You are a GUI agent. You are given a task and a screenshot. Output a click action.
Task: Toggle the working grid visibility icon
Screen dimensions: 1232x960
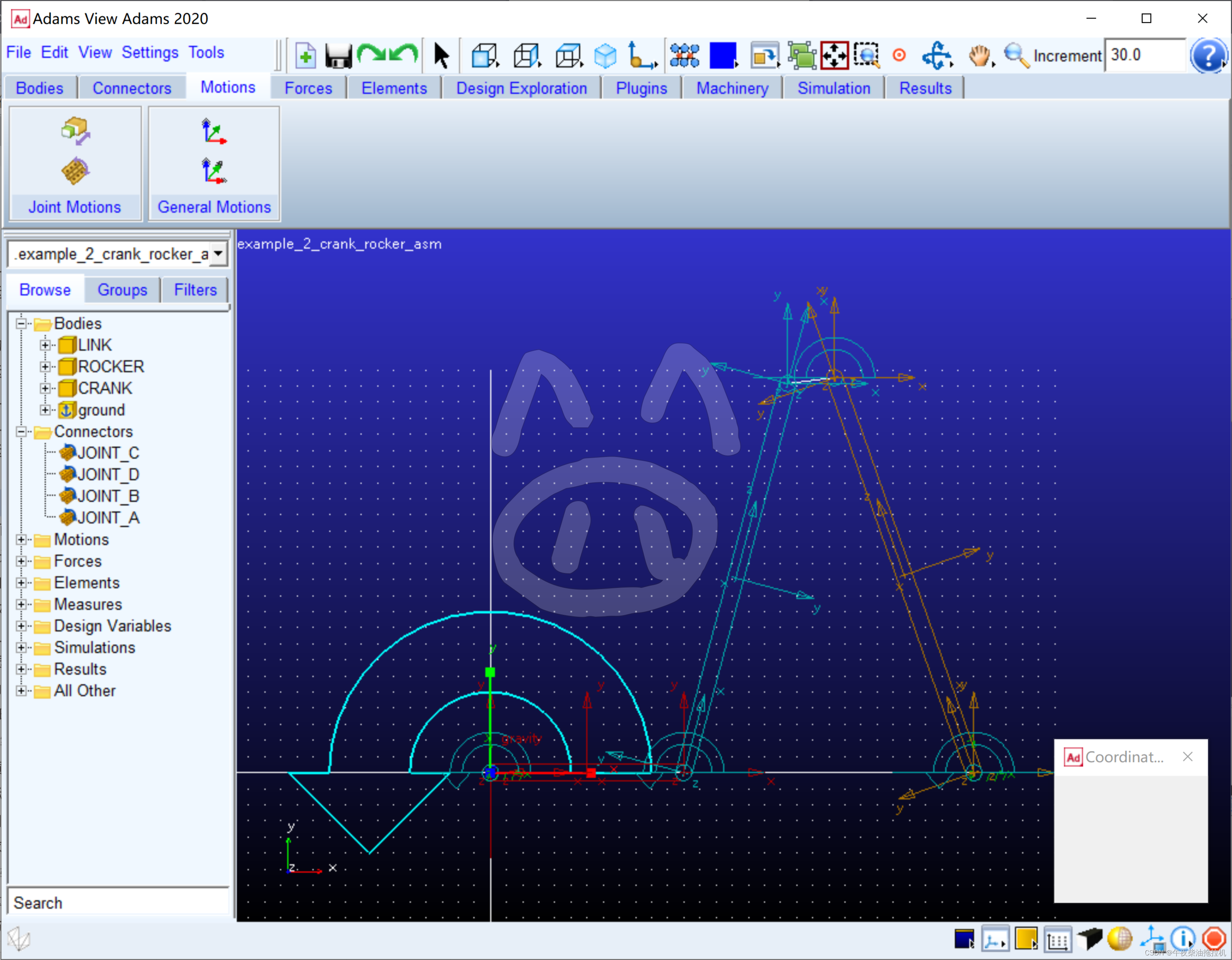[x=1058, y=939]
